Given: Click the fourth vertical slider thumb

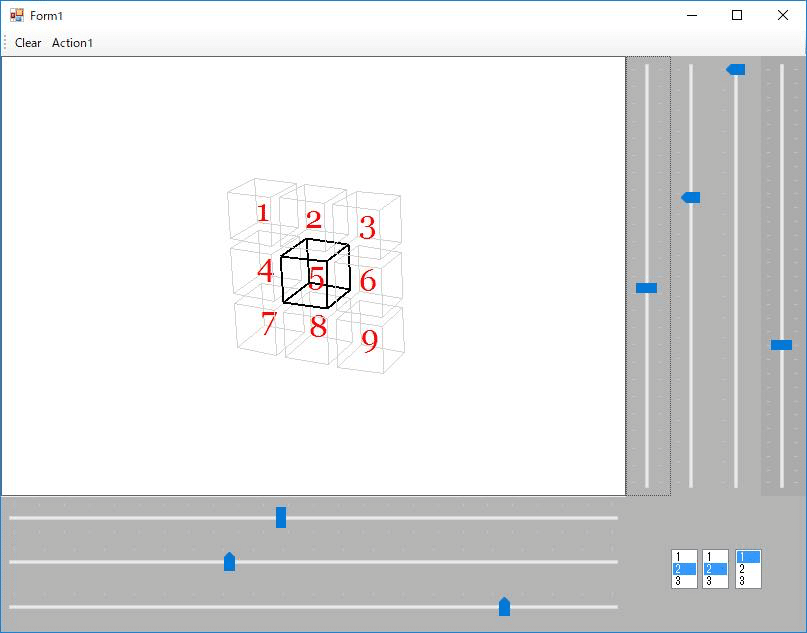Looking at the screenshot, I should [781, 345].
